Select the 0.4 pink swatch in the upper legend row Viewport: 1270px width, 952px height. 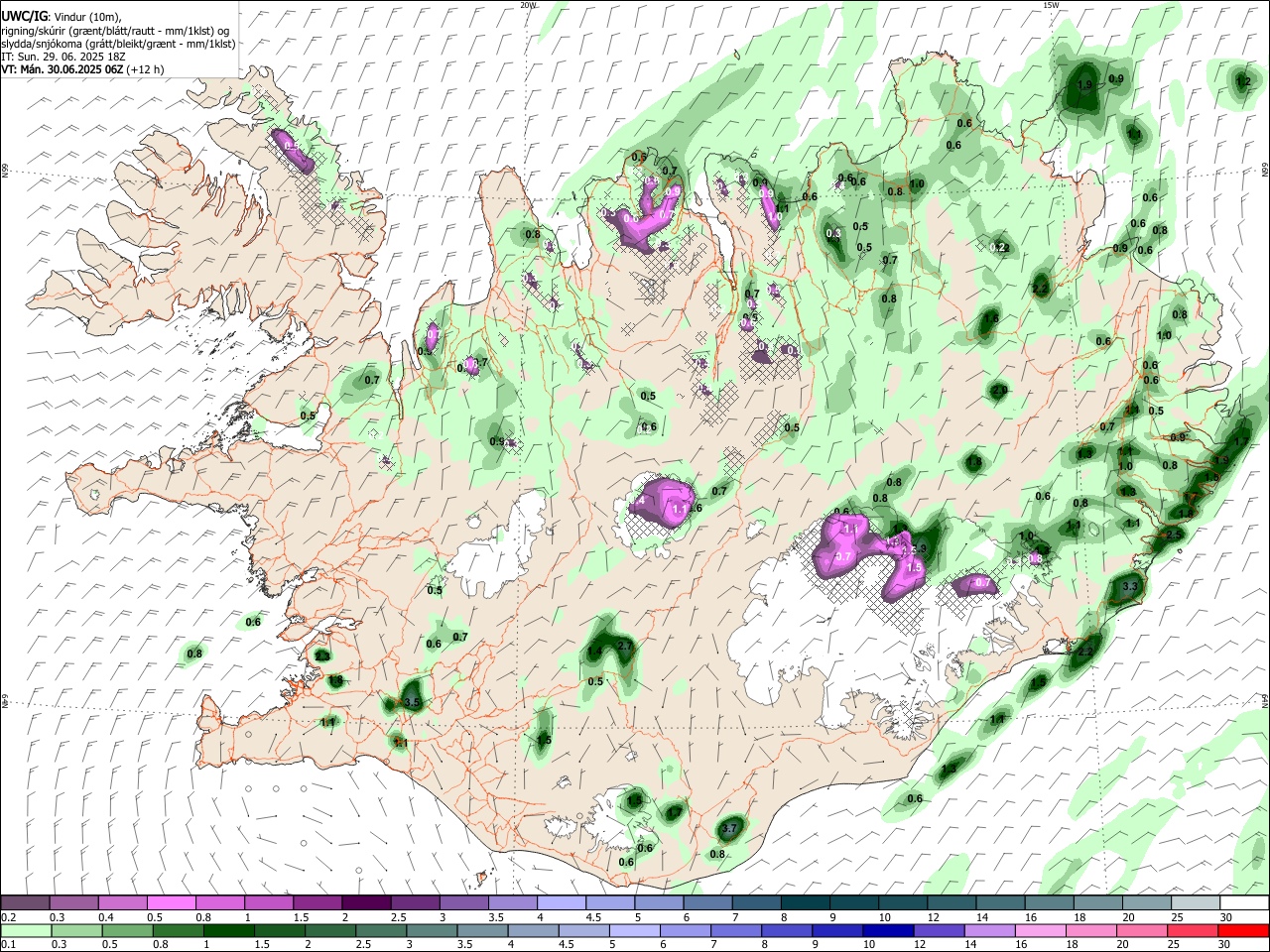(122, 902)
